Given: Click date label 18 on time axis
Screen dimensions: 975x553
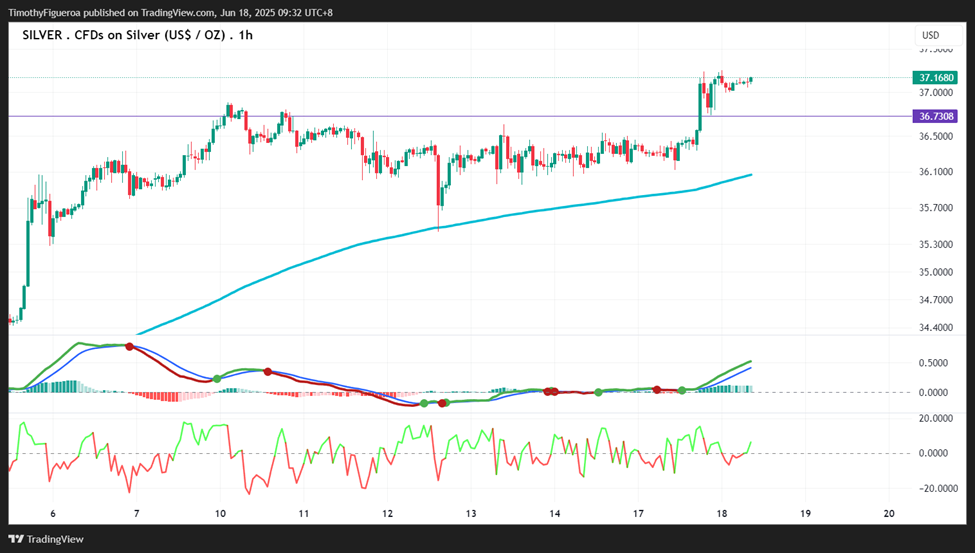Looking at the screenshot, I should point(722,514).
